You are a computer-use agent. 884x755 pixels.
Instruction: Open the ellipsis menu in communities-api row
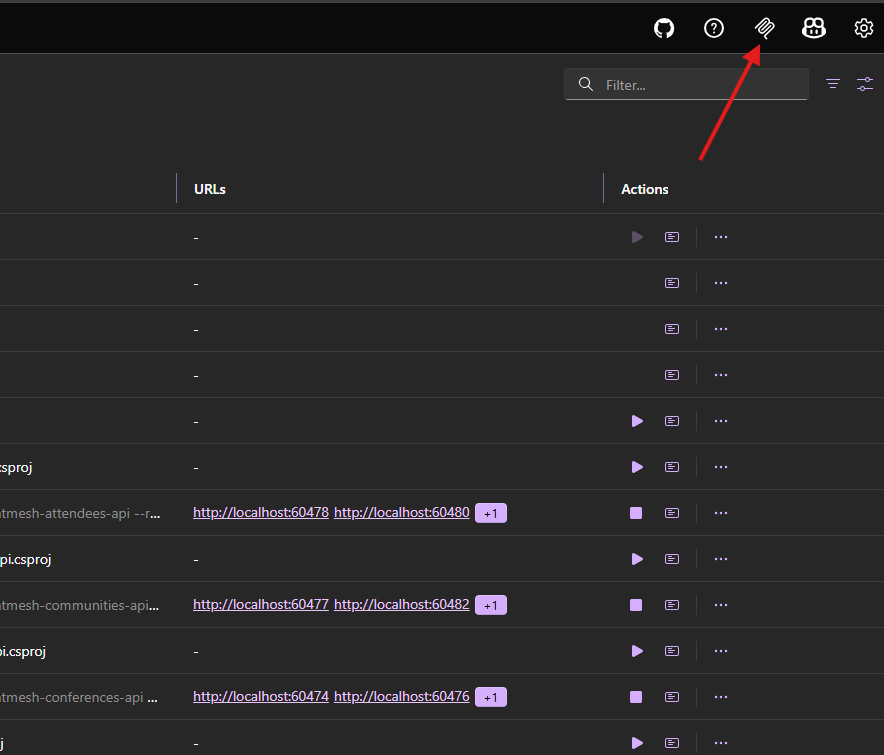click(x=721, y=605)
